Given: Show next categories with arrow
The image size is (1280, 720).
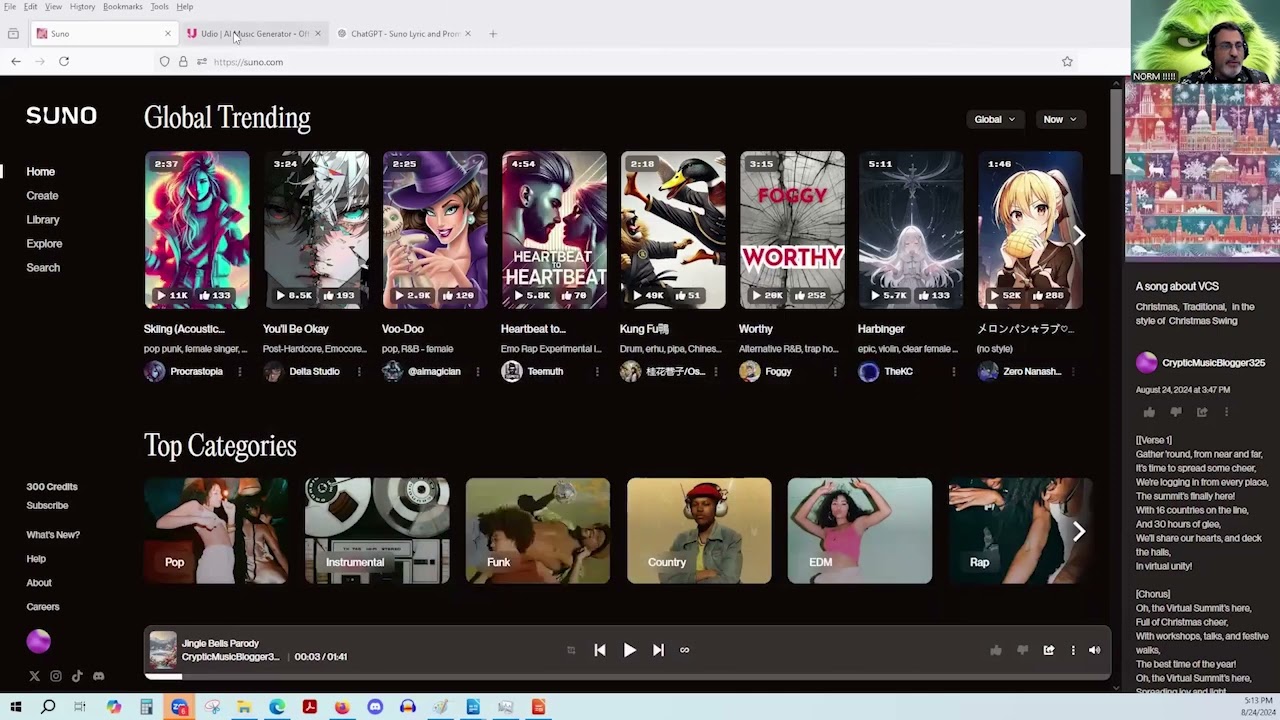Looking at the screenshot, I should pyautogui.click(x=1079, y=531).
